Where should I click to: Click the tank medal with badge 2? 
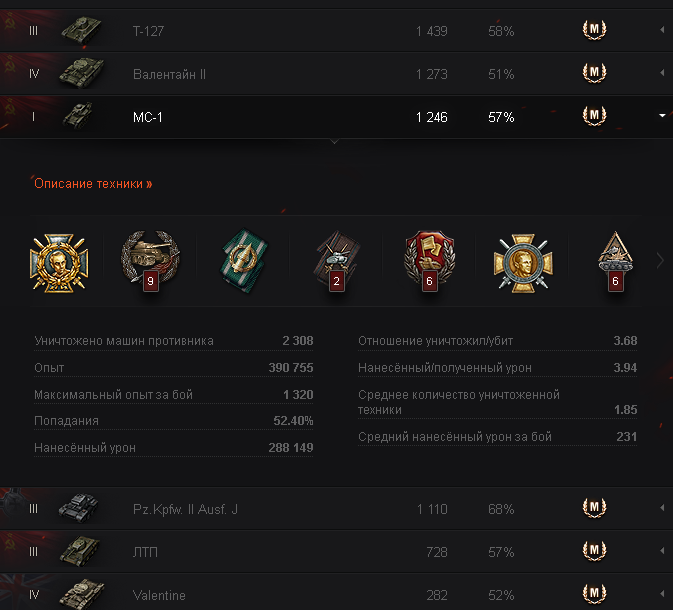331,261
